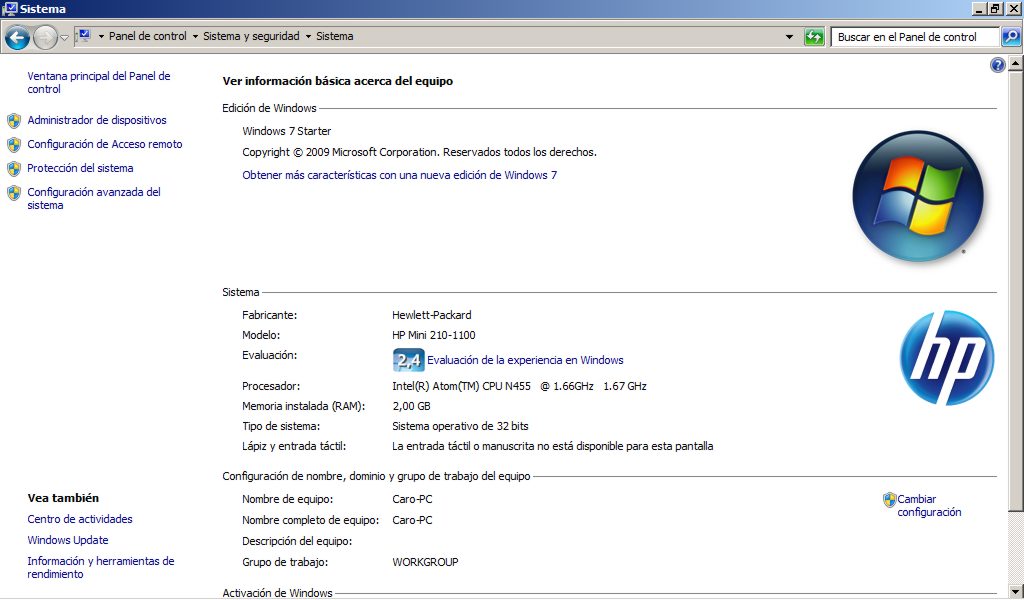Click the HP Mini 210-1100 model text

click(x=434, y=335)
